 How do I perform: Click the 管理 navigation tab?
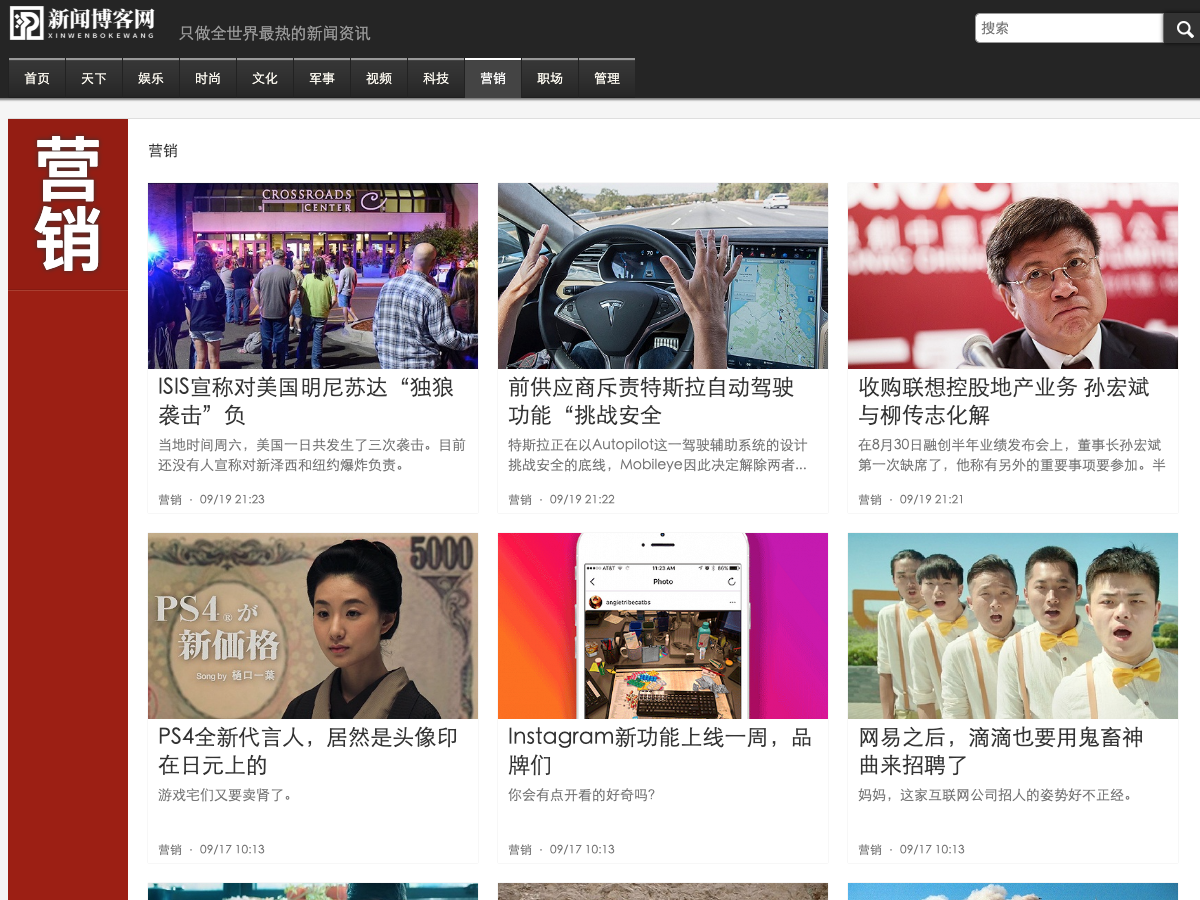tap(607, 79)
